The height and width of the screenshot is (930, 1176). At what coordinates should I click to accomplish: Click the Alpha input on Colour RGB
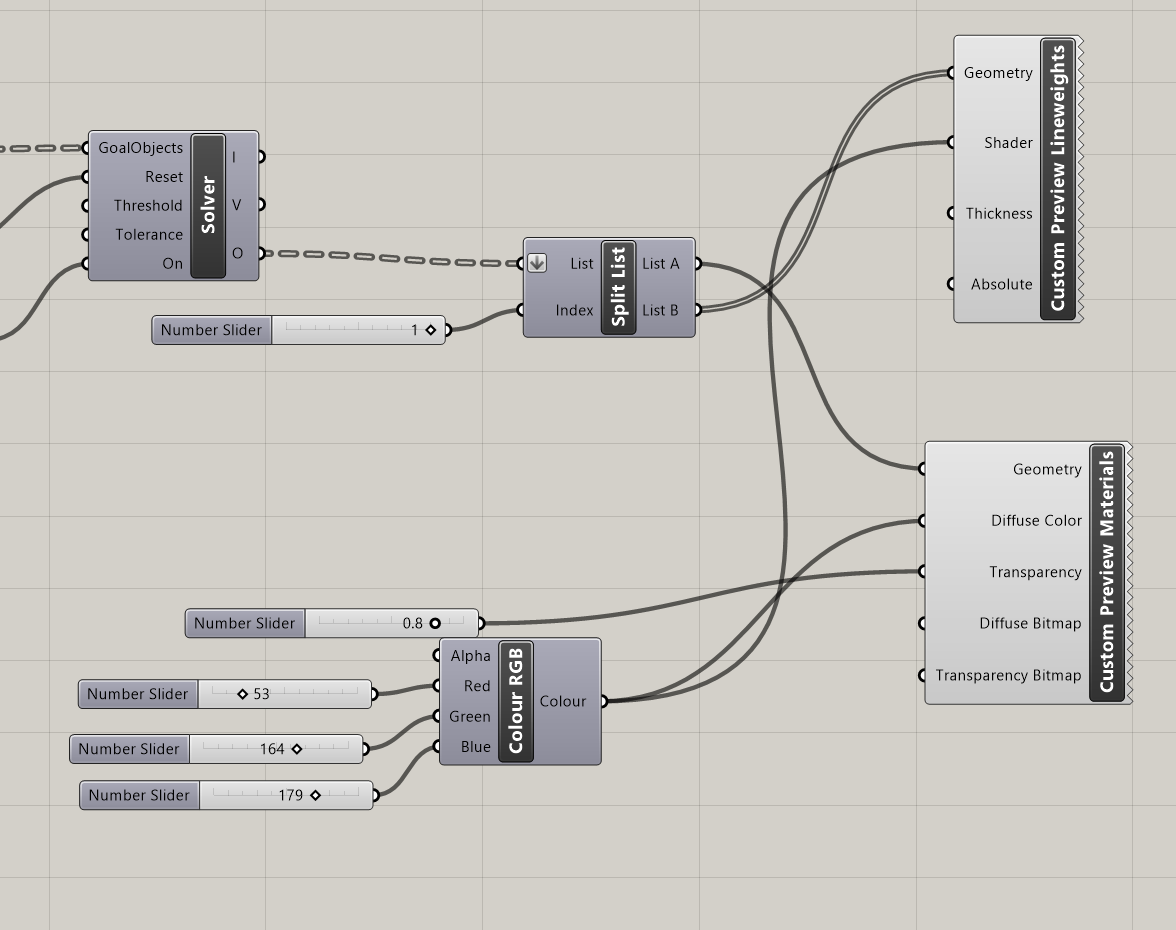[x=470, y=656]
